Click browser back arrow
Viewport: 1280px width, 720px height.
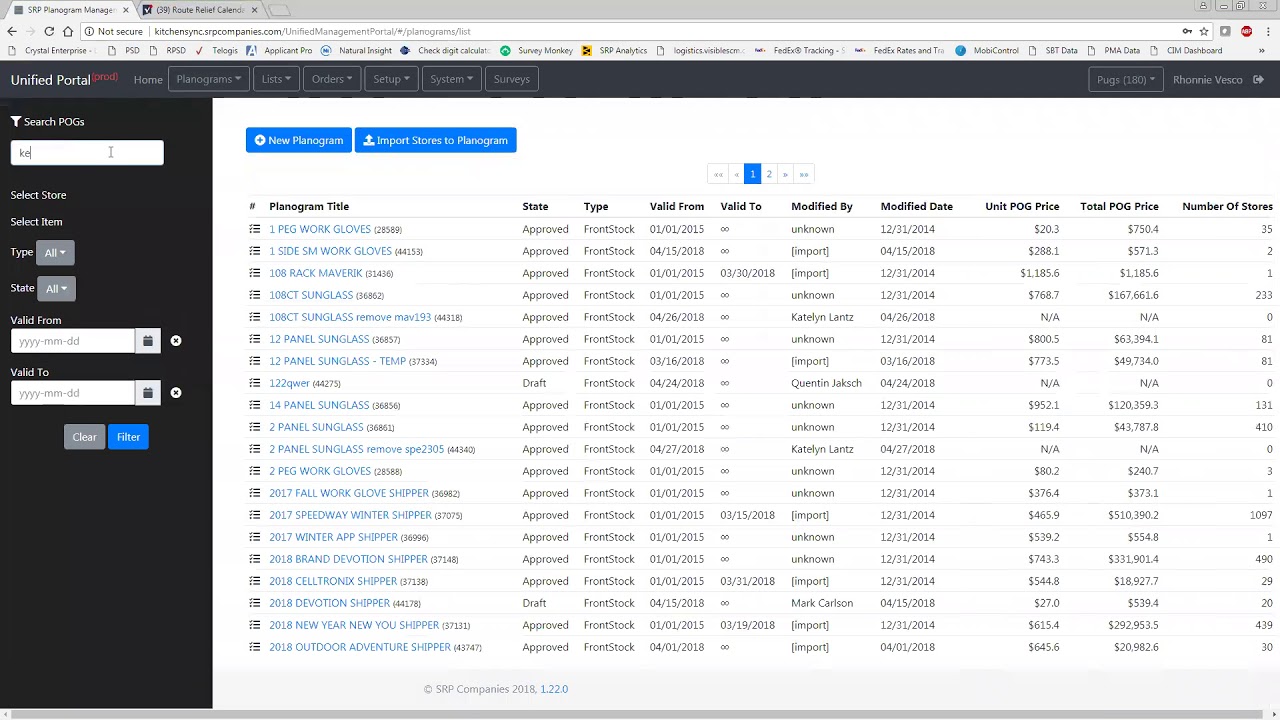[x=12, y=31]
